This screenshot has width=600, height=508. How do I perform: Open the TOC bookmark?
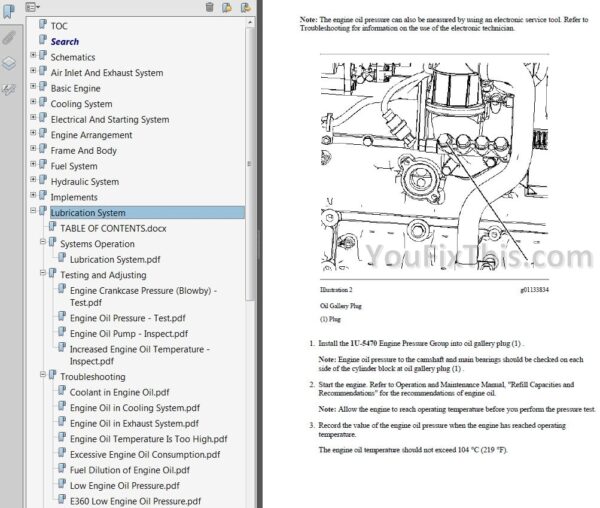(x=59, y=25)
